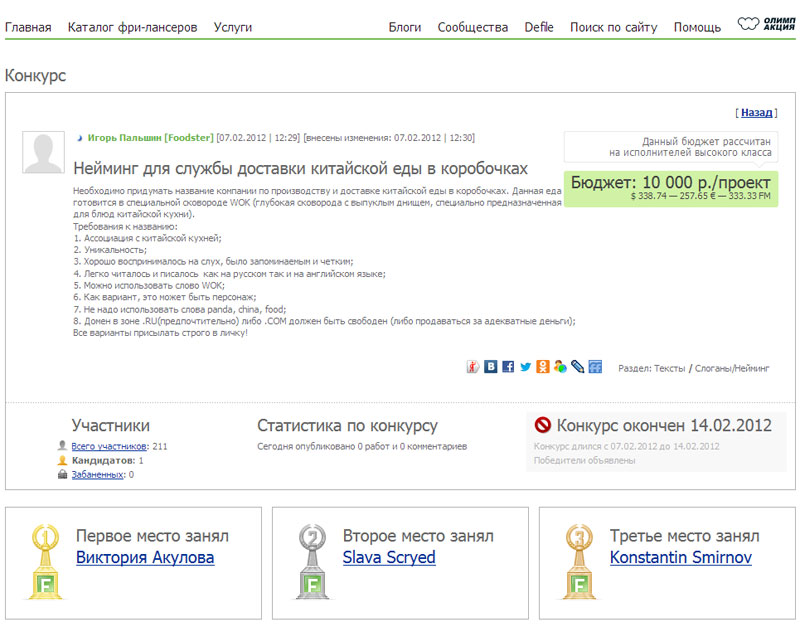The image size is (800, 627).
Task: Click Раздел: Тексты / Слоганы/Нейминг text
Action: [x=693, y=368]
